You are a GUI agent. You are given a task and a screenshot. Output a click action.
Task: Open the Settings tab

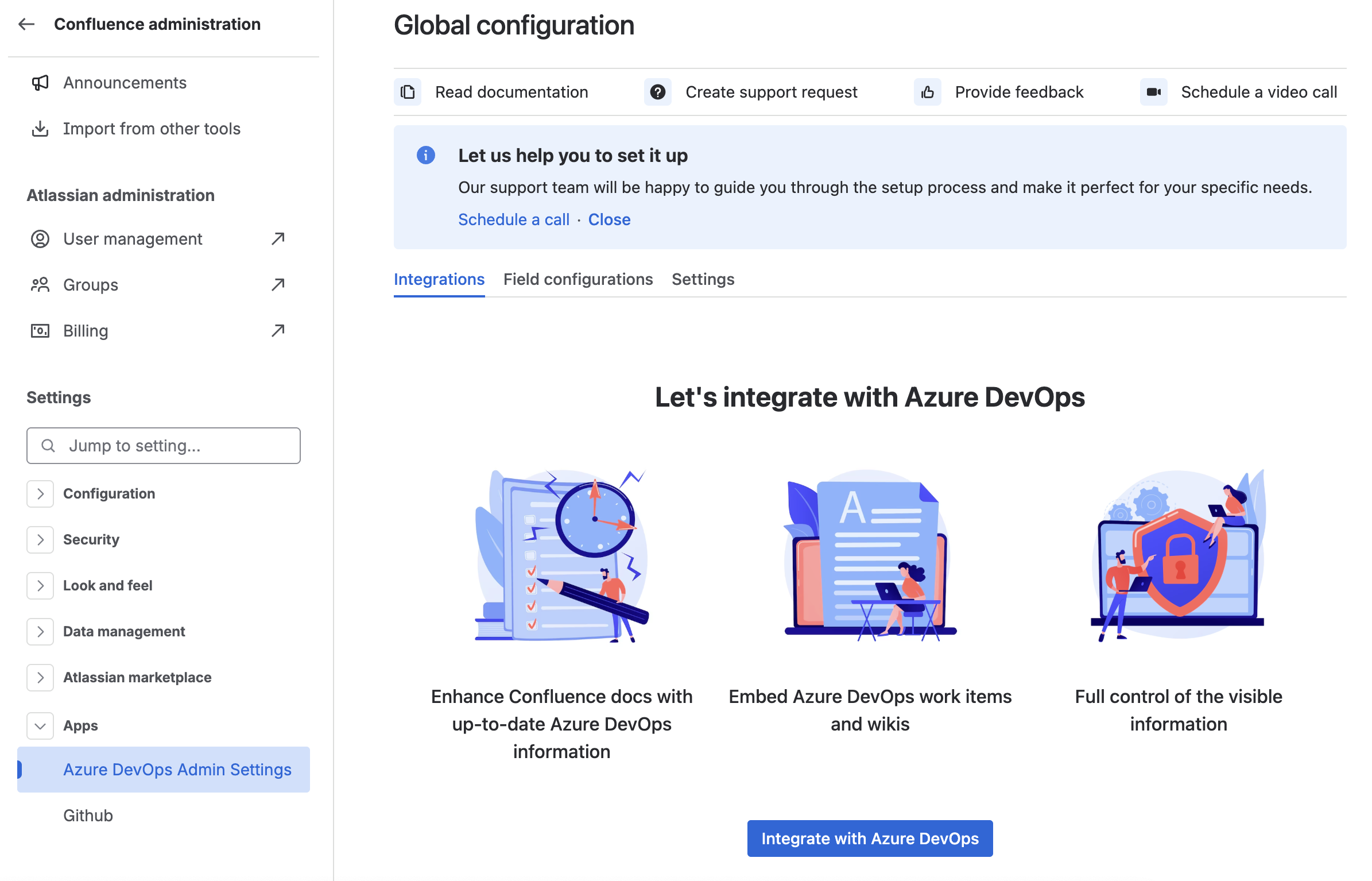tap(703, 279)
